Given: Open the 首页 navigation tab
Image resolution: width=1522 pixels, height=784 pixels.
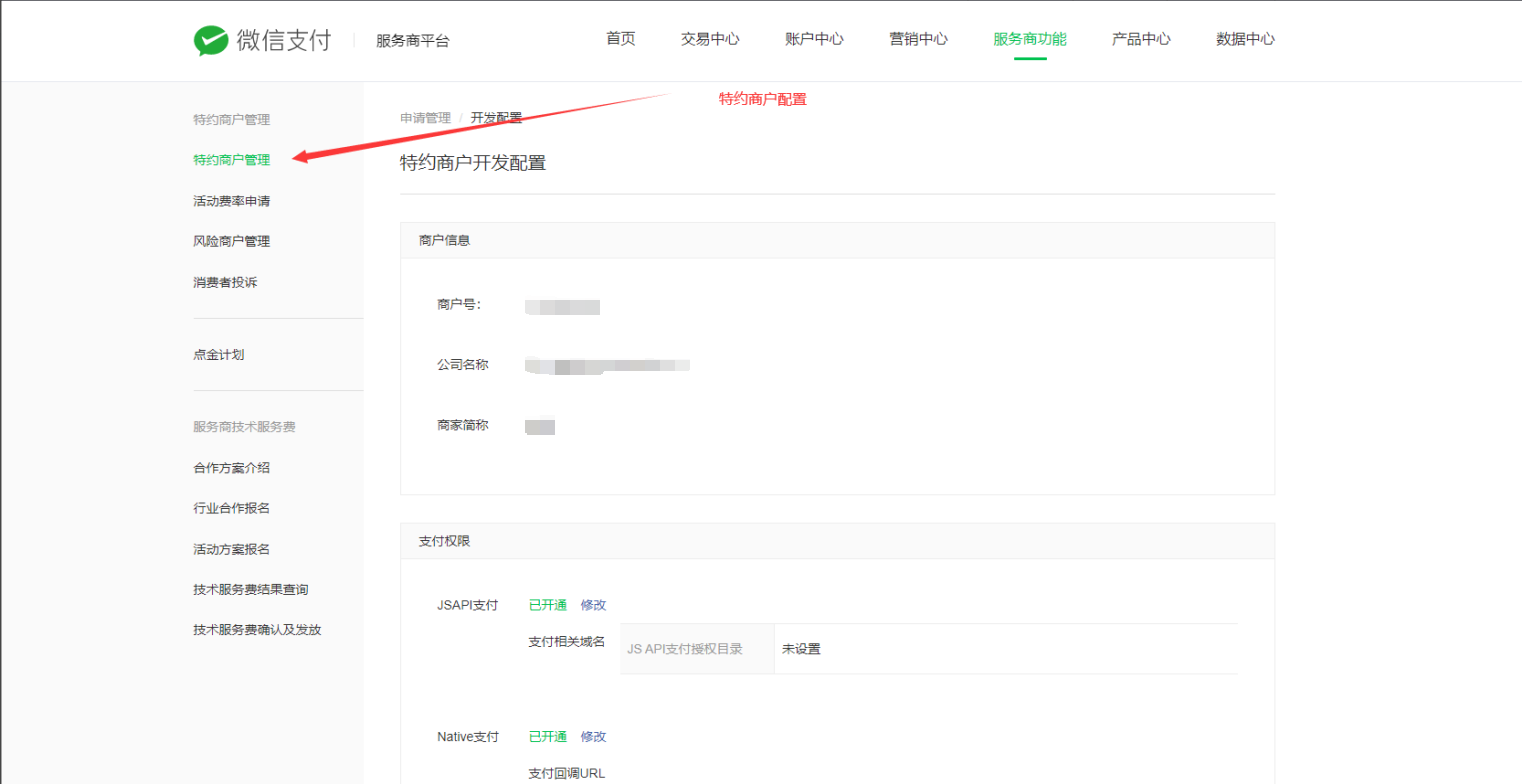Looking at the screenshot, I should [620, 39].
